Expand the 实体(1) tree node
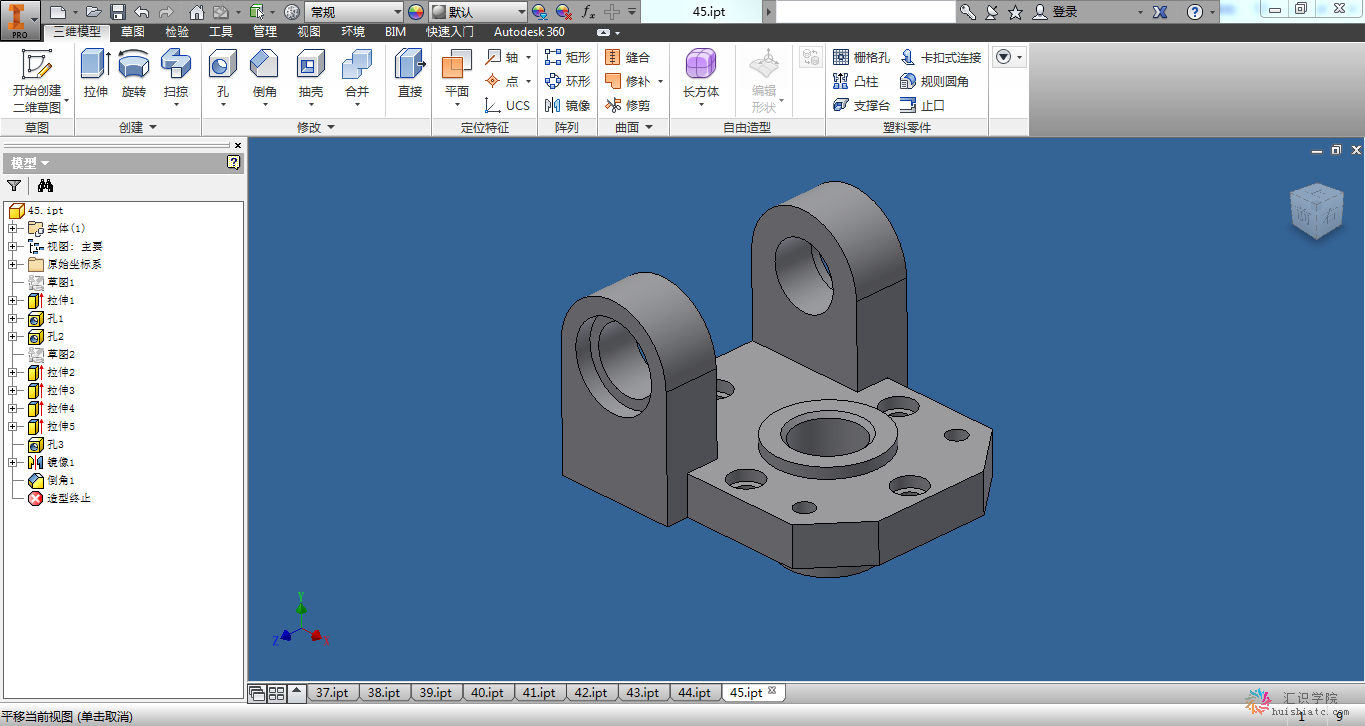 [x=13, y=228]
